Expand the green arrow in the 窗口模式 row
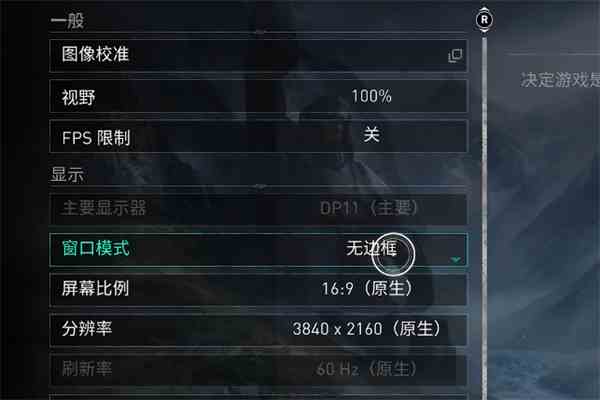 tap(455, 260)
